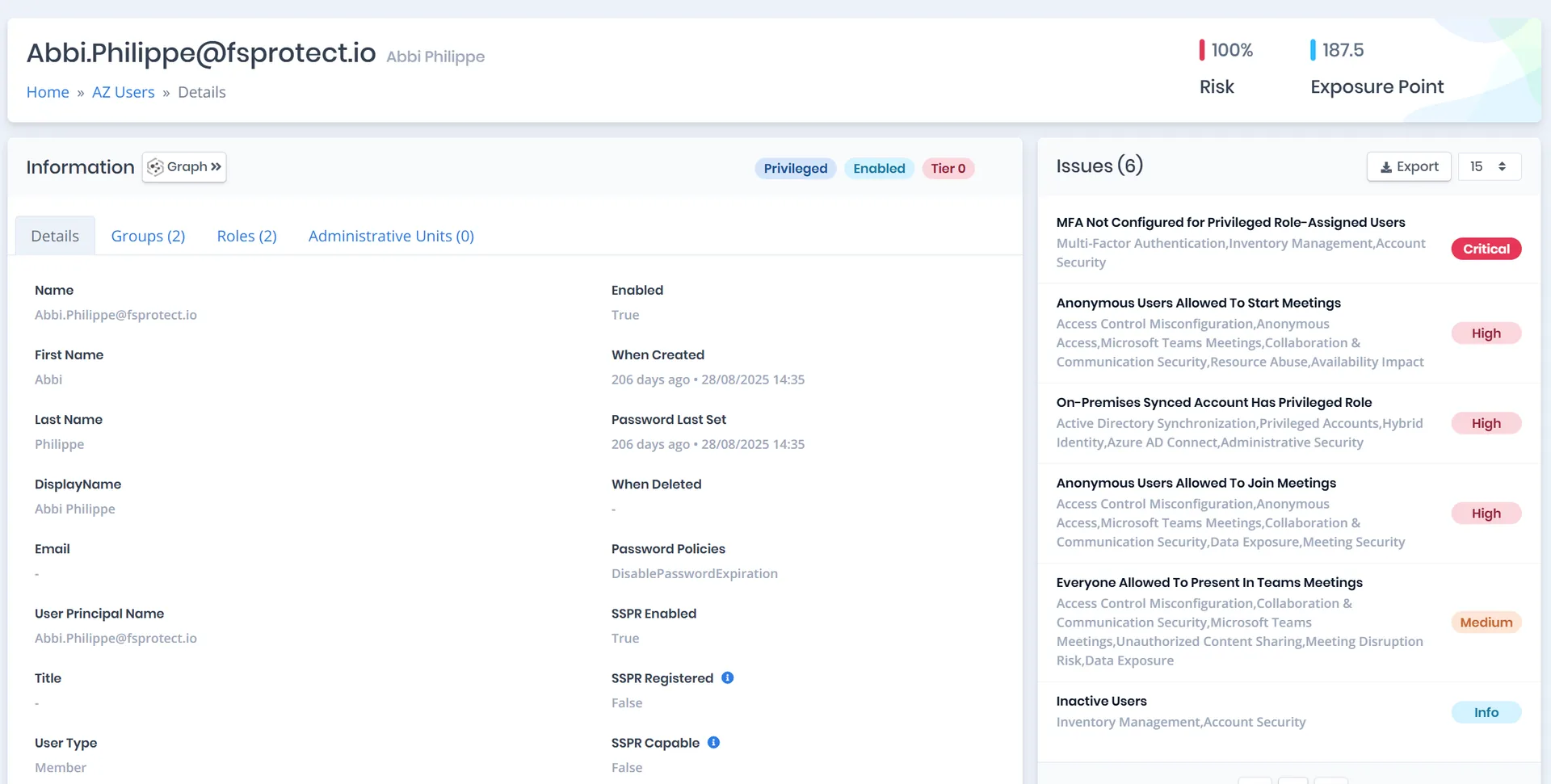The height and width of the screenshot is (784, 1551).
Task: Click High badge for On-Premises Synced issue
Action: pos(1486,423)
